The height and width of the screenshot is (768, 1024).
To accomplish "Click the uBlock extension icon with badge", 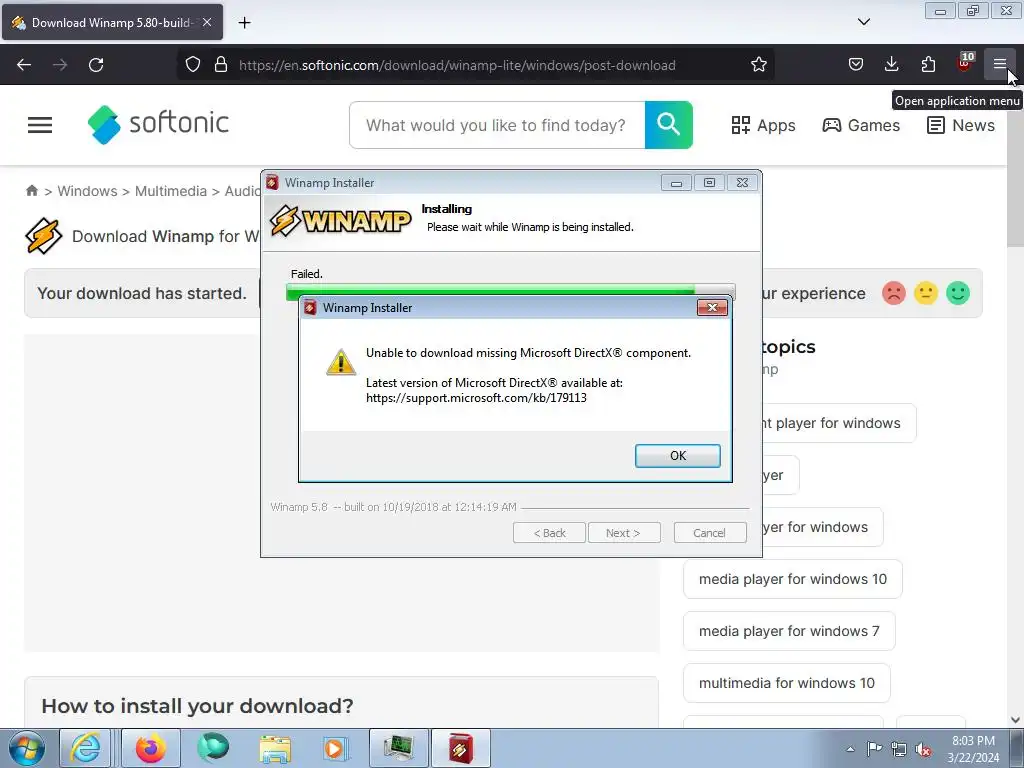I will pos(965,63).
